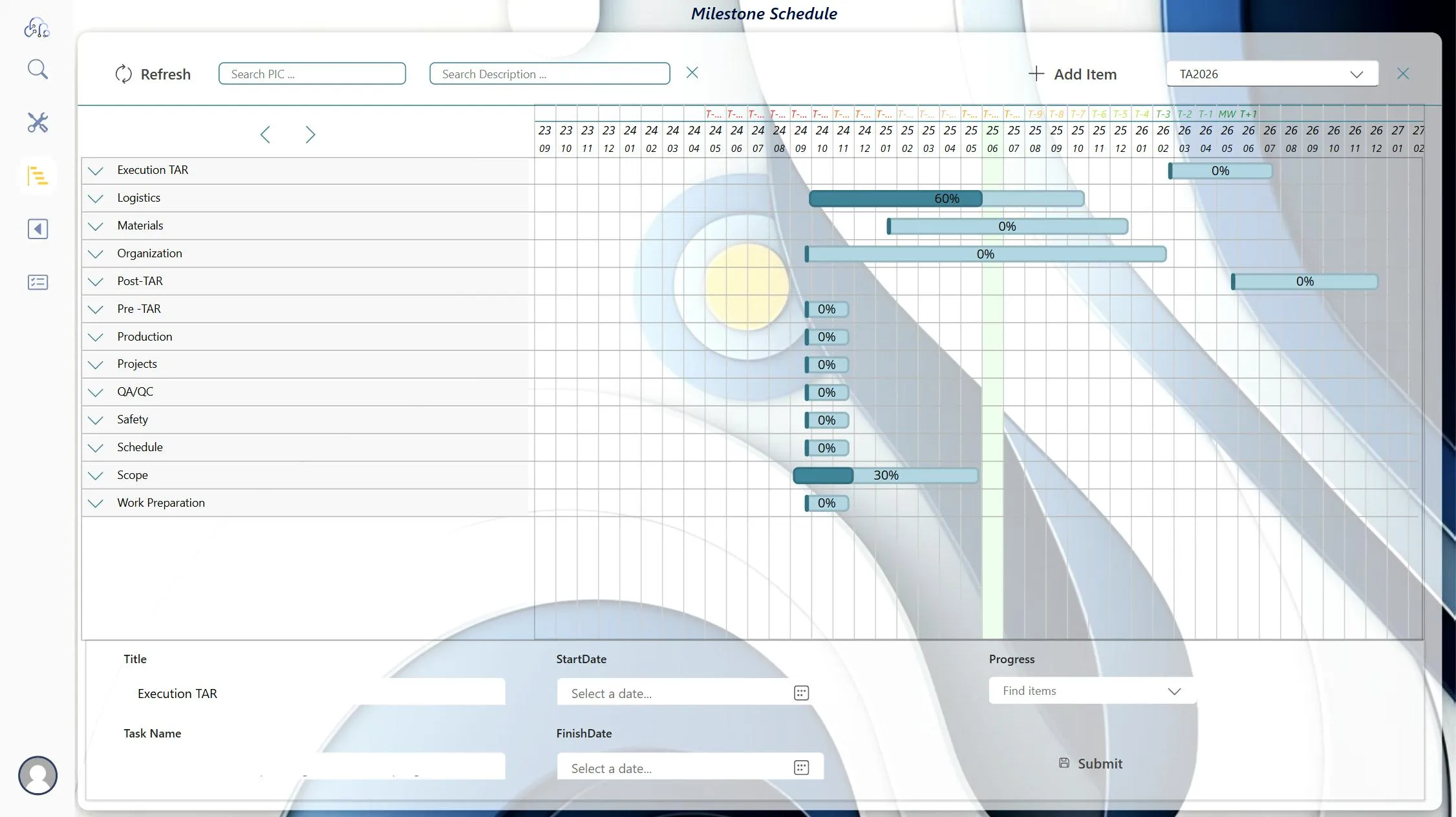Click the MW timeline marker
The image size is (1456, 817).
[1226, 114]
